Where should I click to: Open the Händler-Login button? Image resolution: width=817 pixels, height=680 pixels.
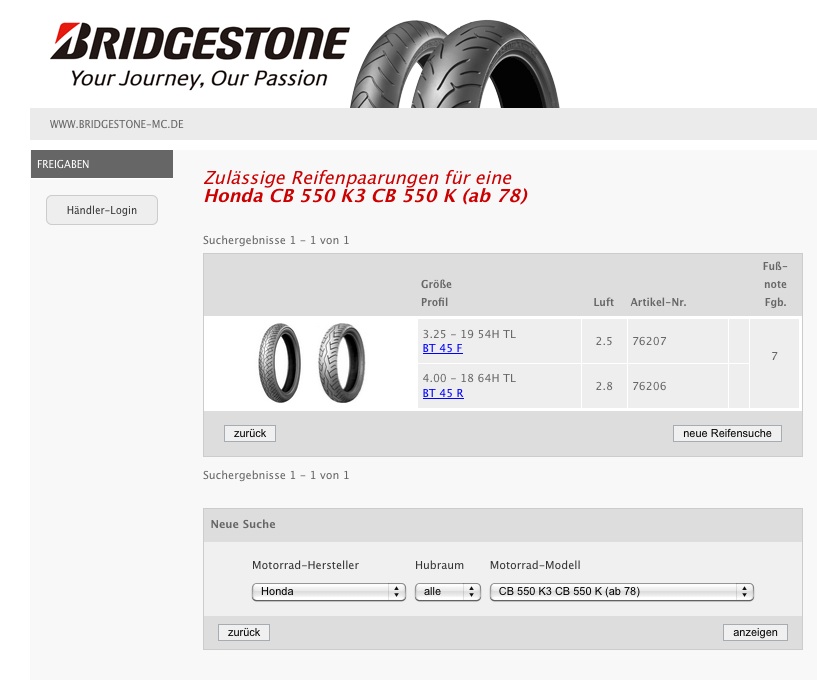(x=102, y=210)
